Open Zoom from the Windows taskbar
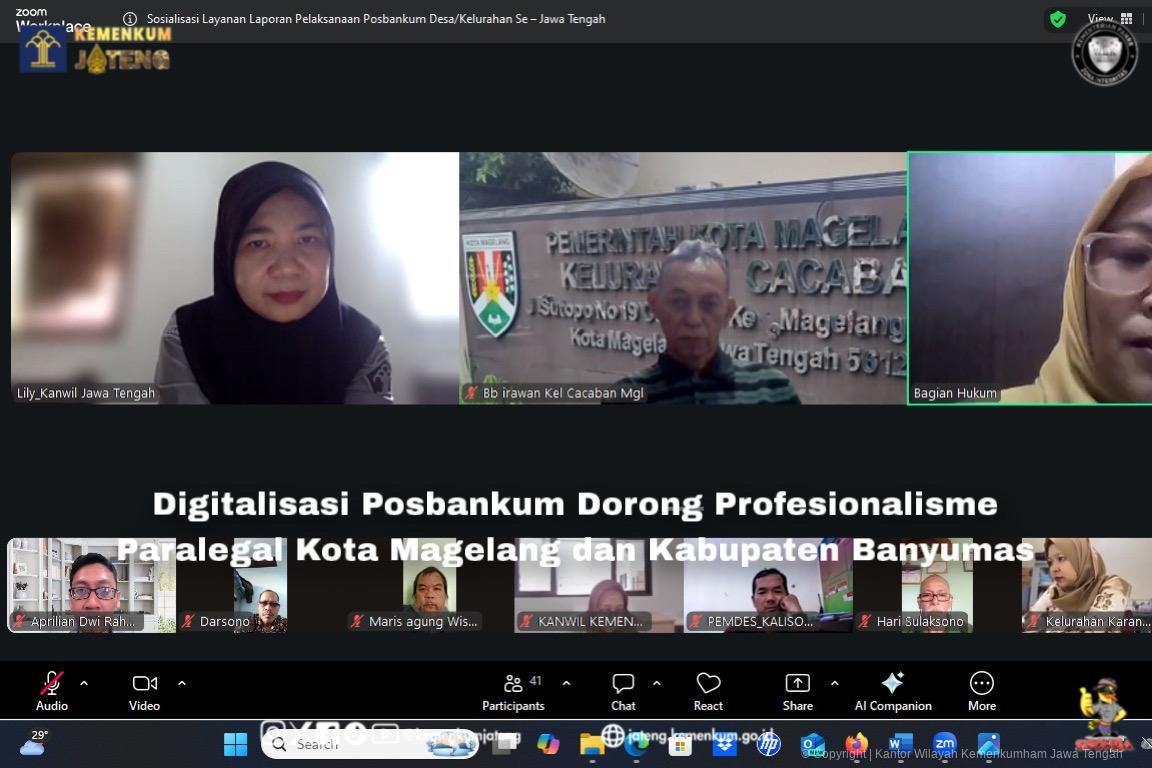The image size is (1152, 768). point(944,744)
